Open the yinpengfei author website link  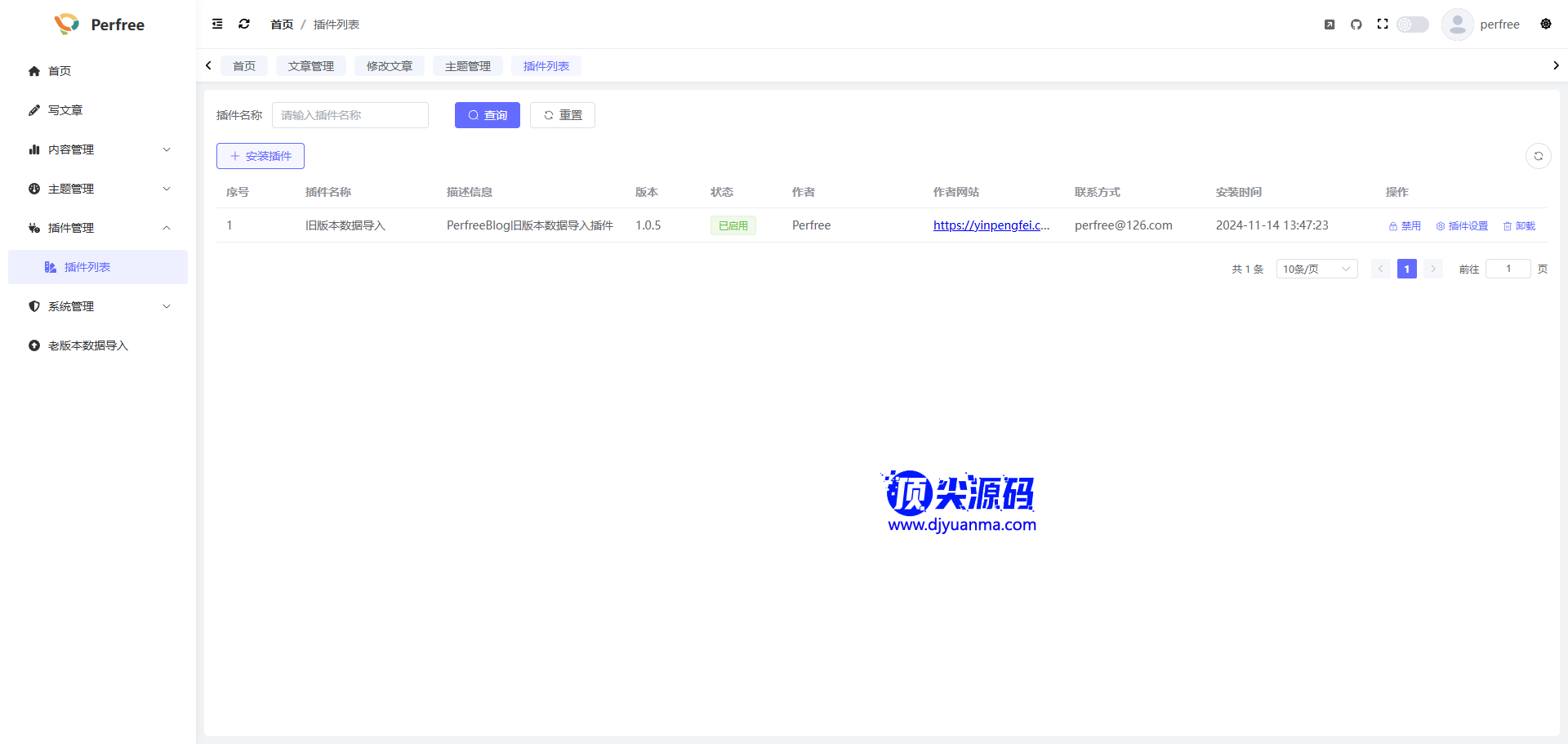(x=991, y=225)
